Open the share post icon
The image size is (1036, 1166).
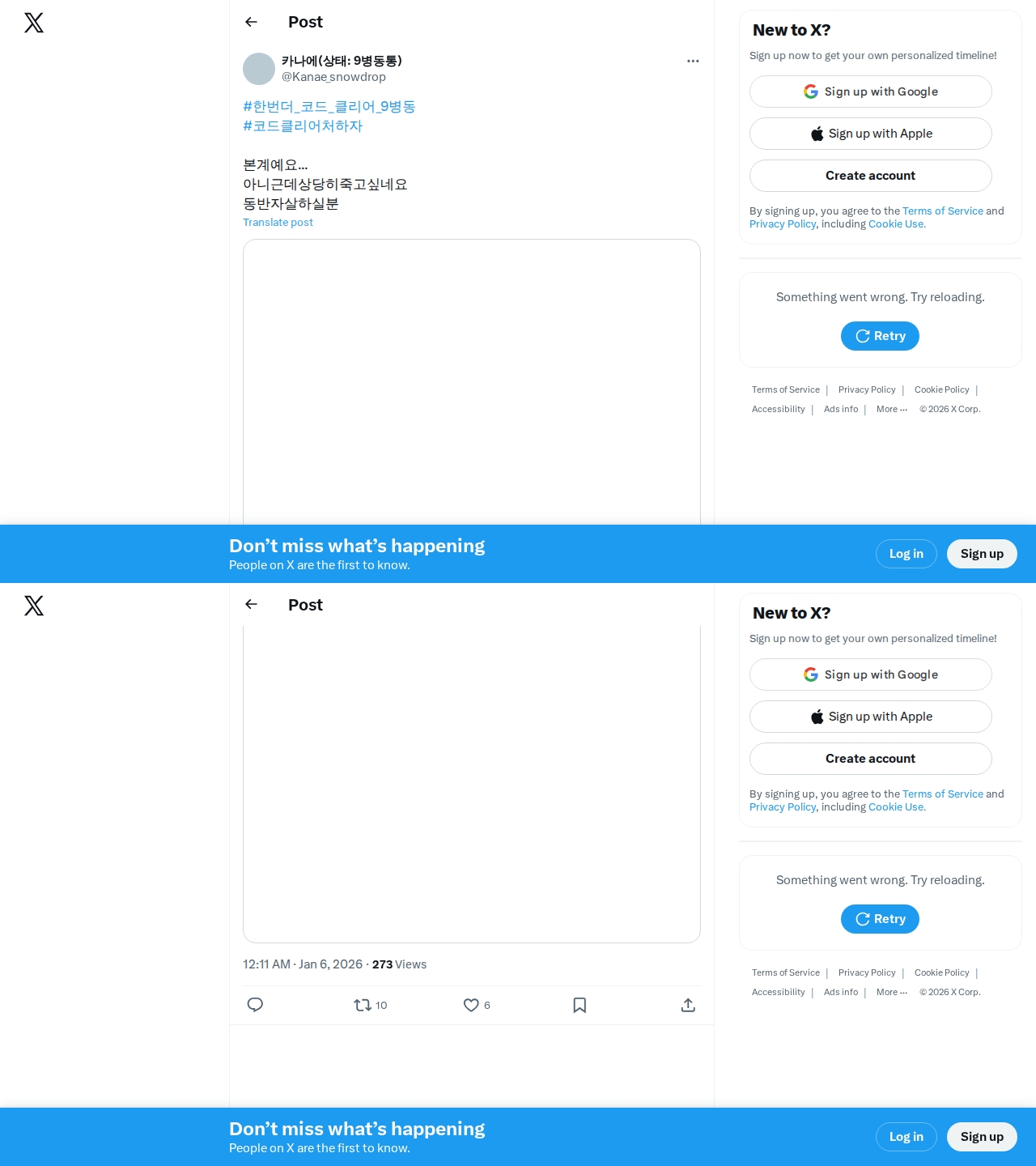(x=688, y=1005)
